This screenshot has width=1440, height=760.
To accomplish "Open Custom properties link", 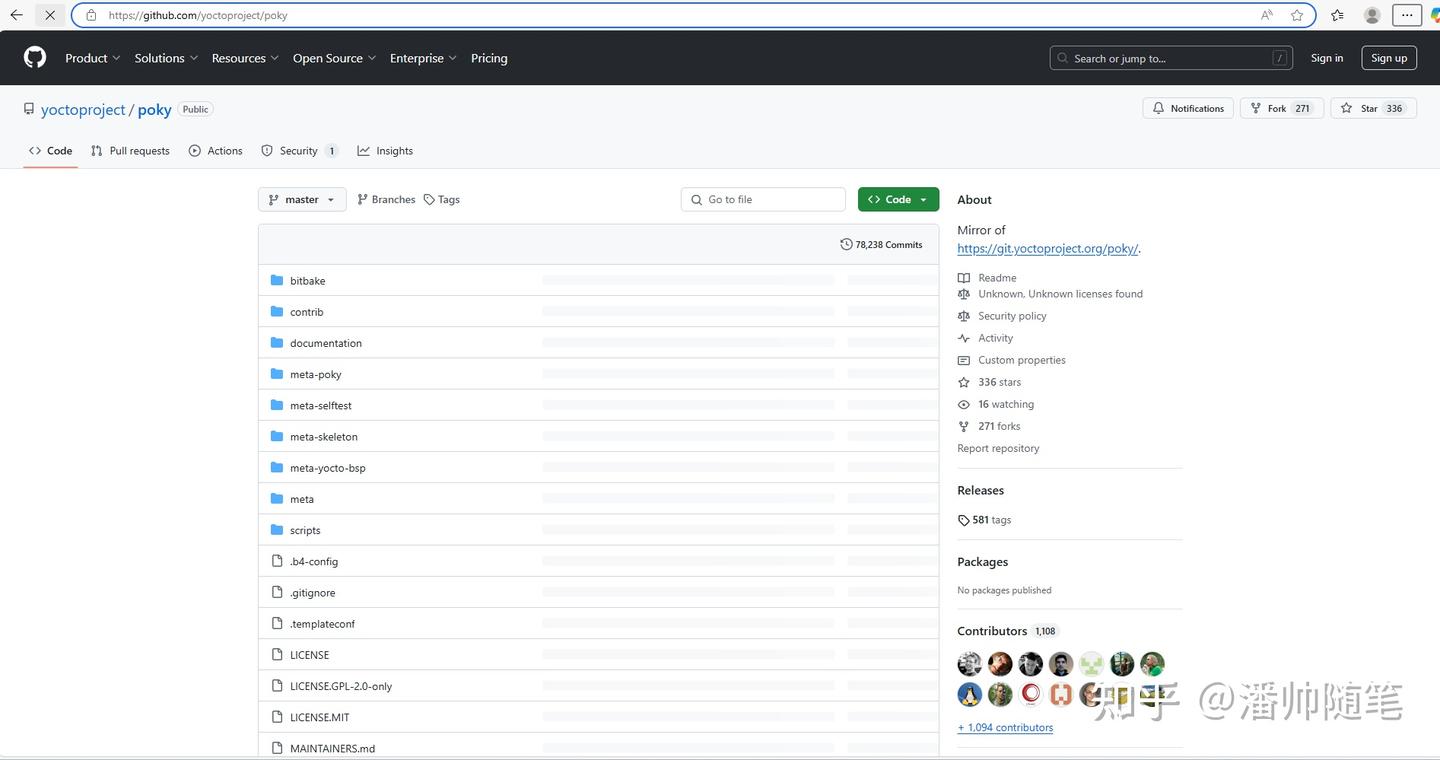I will tap(1022, 360).
